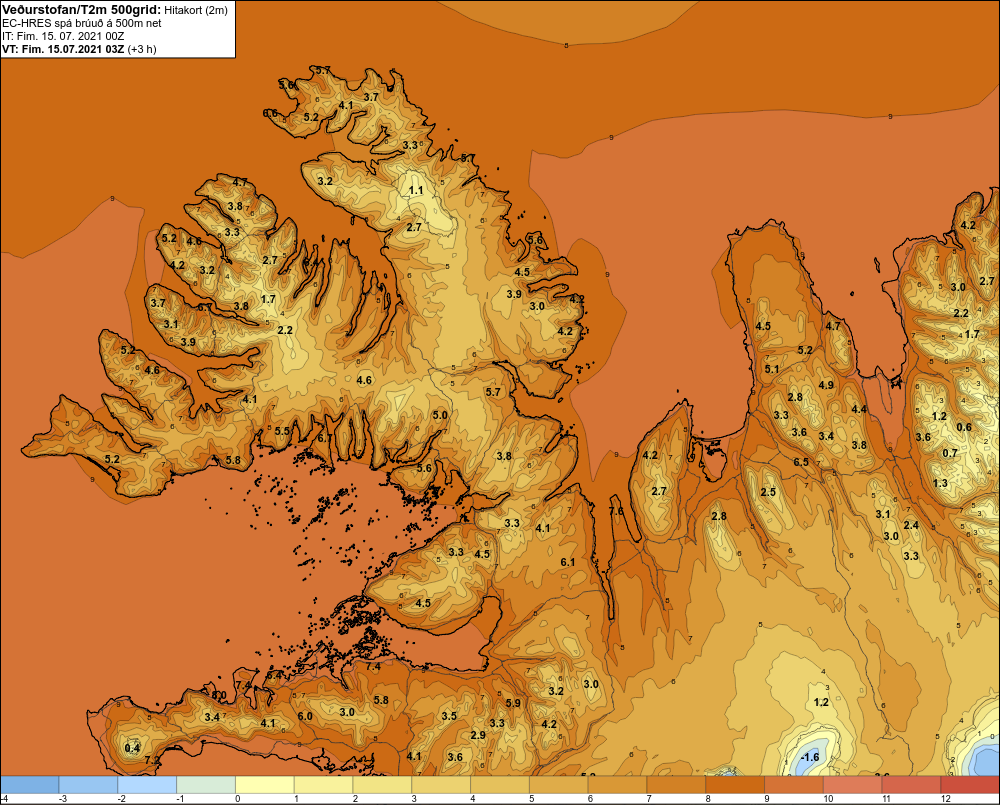
Task: Click the legend swatch right of label 12
Action: coord(970,785)
